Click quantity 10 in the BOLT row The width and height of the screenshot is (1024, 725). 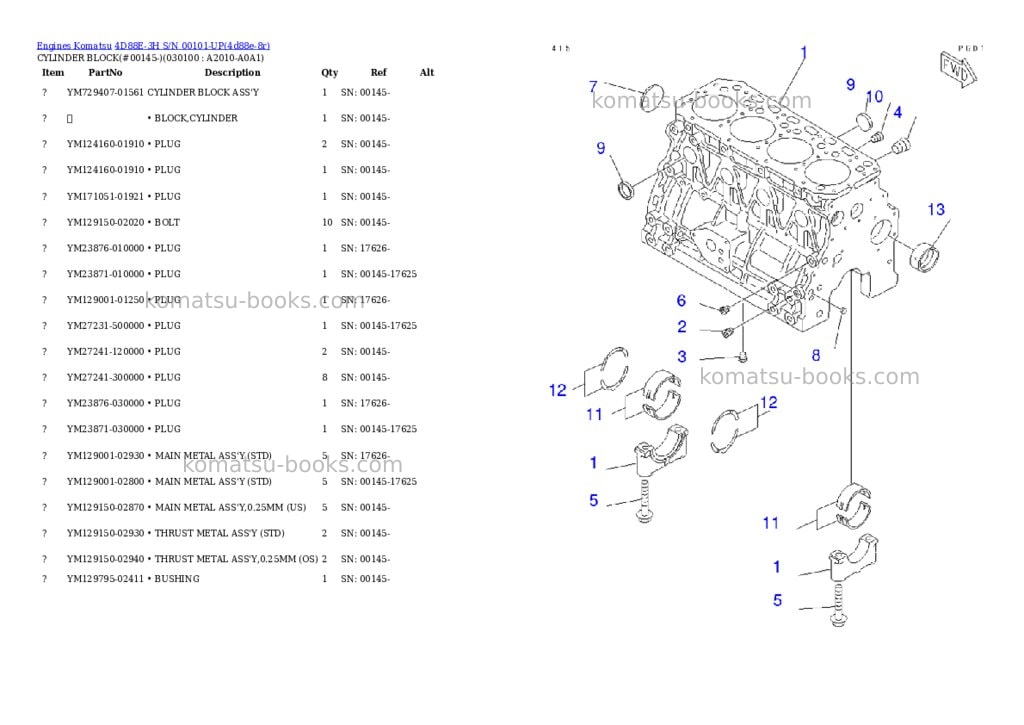[x=327, y=222]
